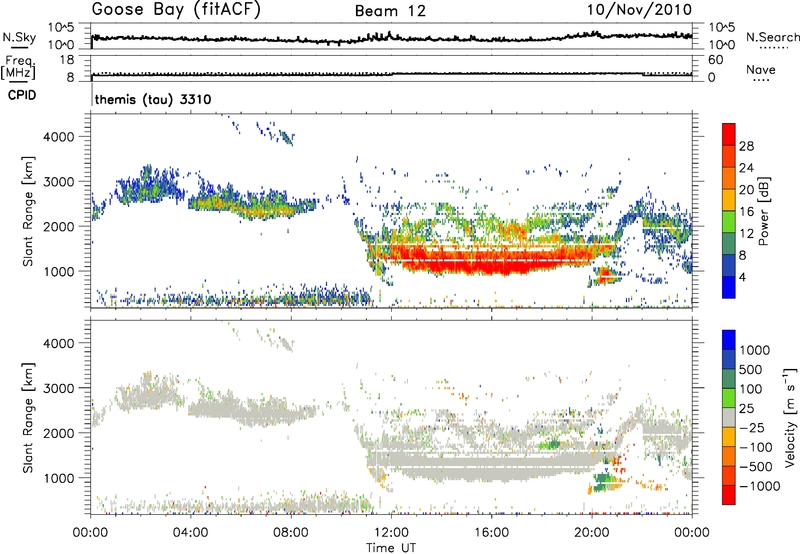The width and height of the screenshot is (800, 554).
Task: Click the "Slant Range [km]" label of velocity panel
Action: (x=28, y=417)
